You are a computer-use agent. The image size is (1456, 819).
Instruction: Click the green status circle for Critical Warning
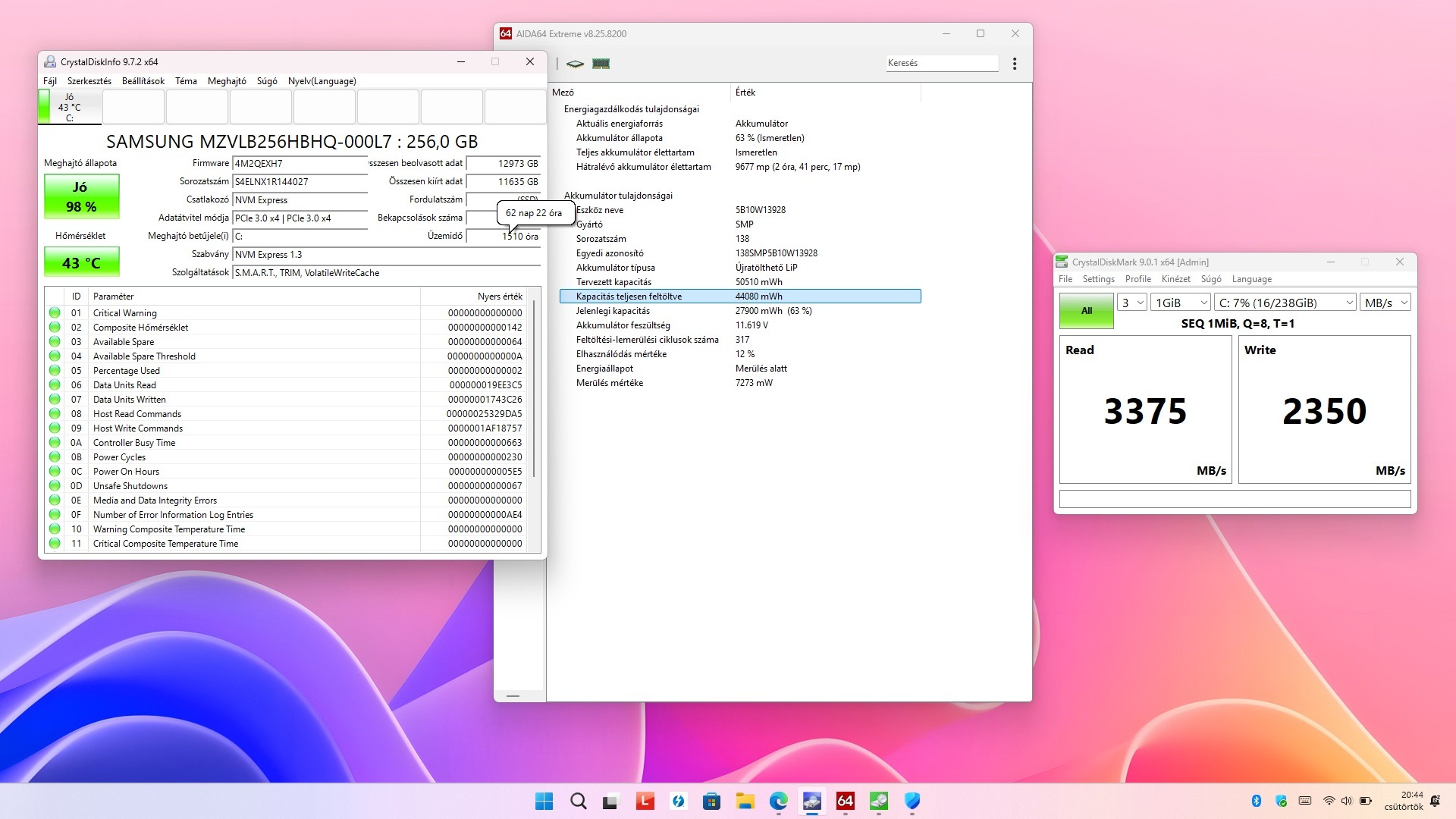55,312
